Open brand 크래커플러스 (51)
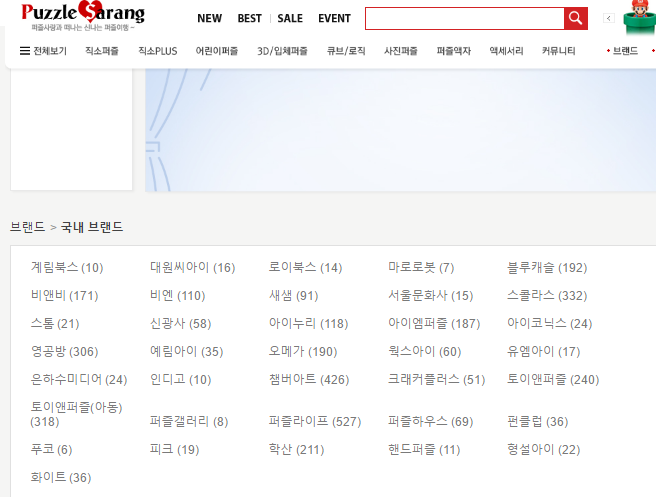This screenshot has width=656, height=497. tap(436, 379)
